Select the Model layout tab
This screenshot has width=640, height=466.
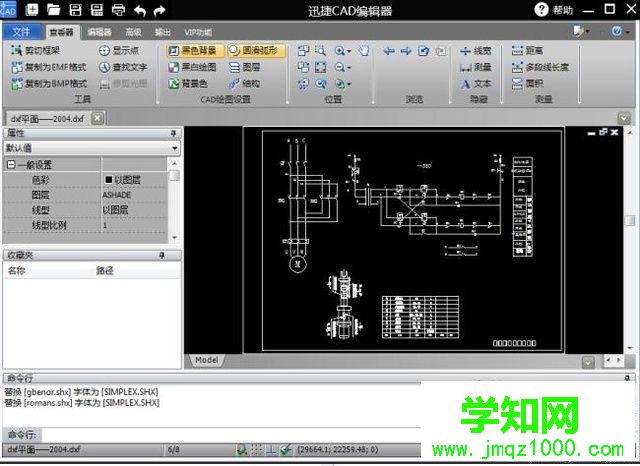(x=206, y=360)
